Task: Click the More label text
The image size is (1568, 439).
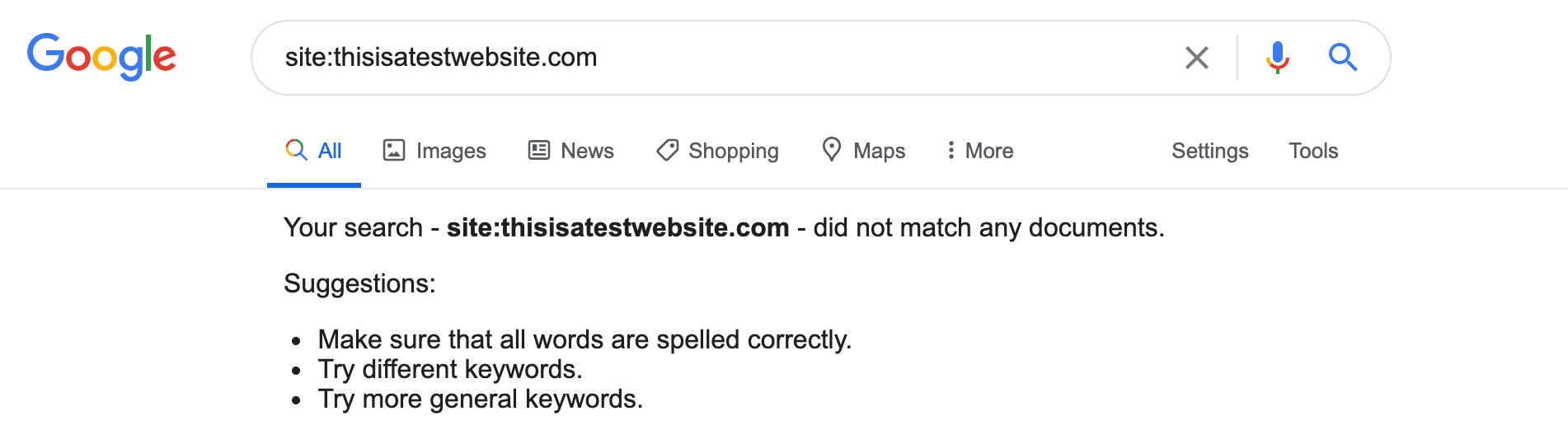Action: coord(989,151)
